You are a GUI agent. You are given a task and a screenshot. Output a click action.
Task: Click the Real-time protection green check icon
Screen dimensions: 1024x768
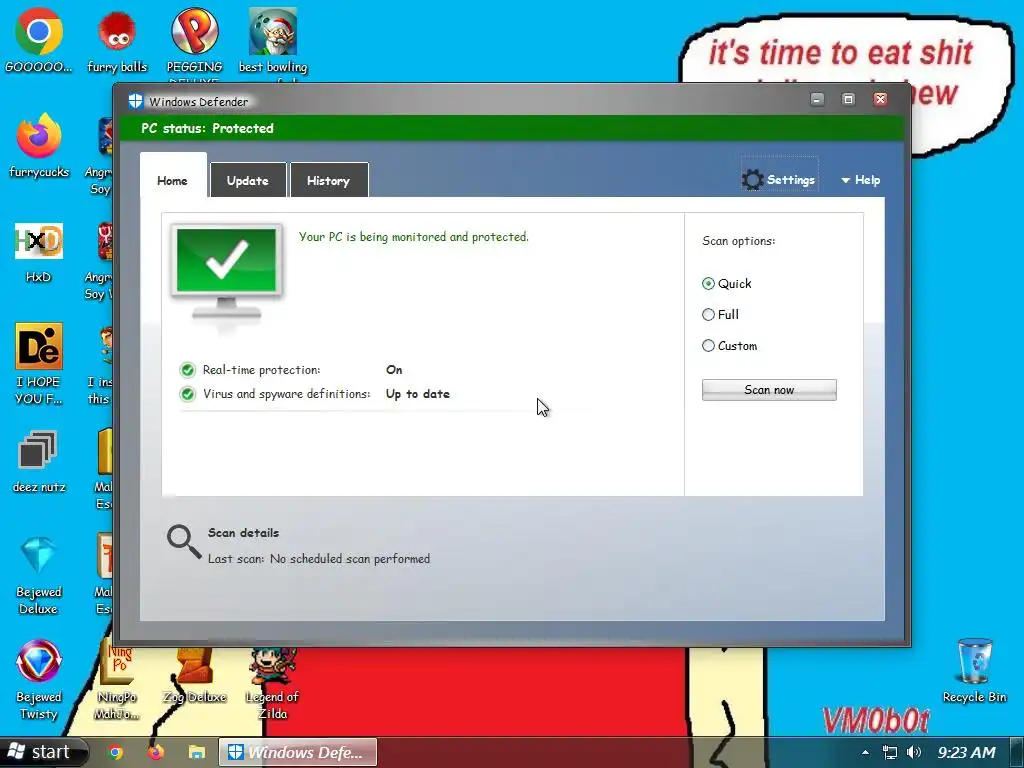(x=187, y=370)
